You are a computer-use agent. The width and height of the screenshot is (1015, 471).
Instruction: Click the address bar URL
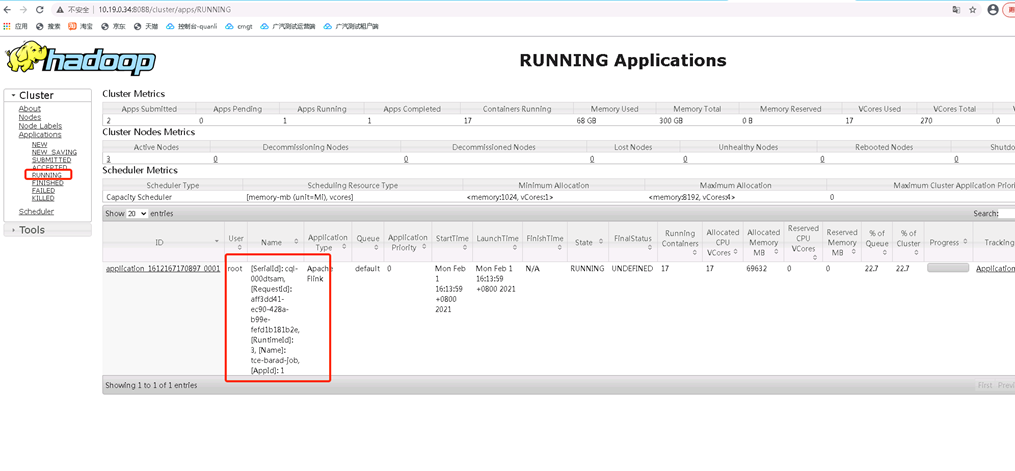click(x=164, y=10)
